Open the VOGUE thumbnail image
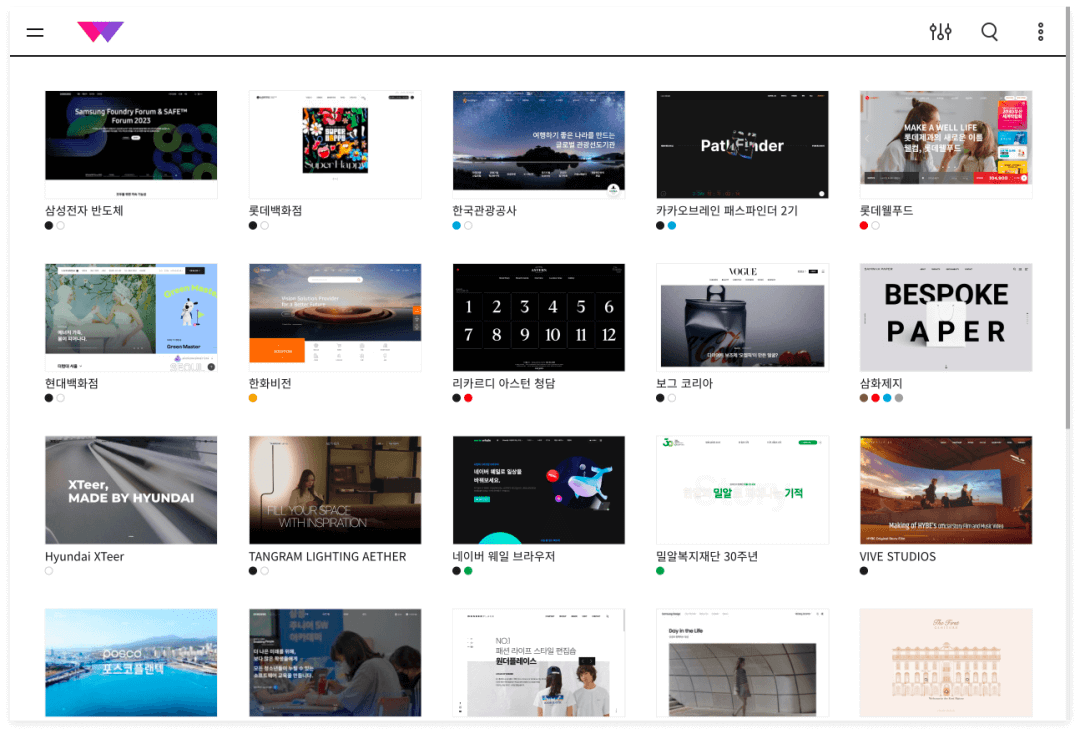Image resolution: width=1080 pixels, height=734 pixels. (742, 317)
